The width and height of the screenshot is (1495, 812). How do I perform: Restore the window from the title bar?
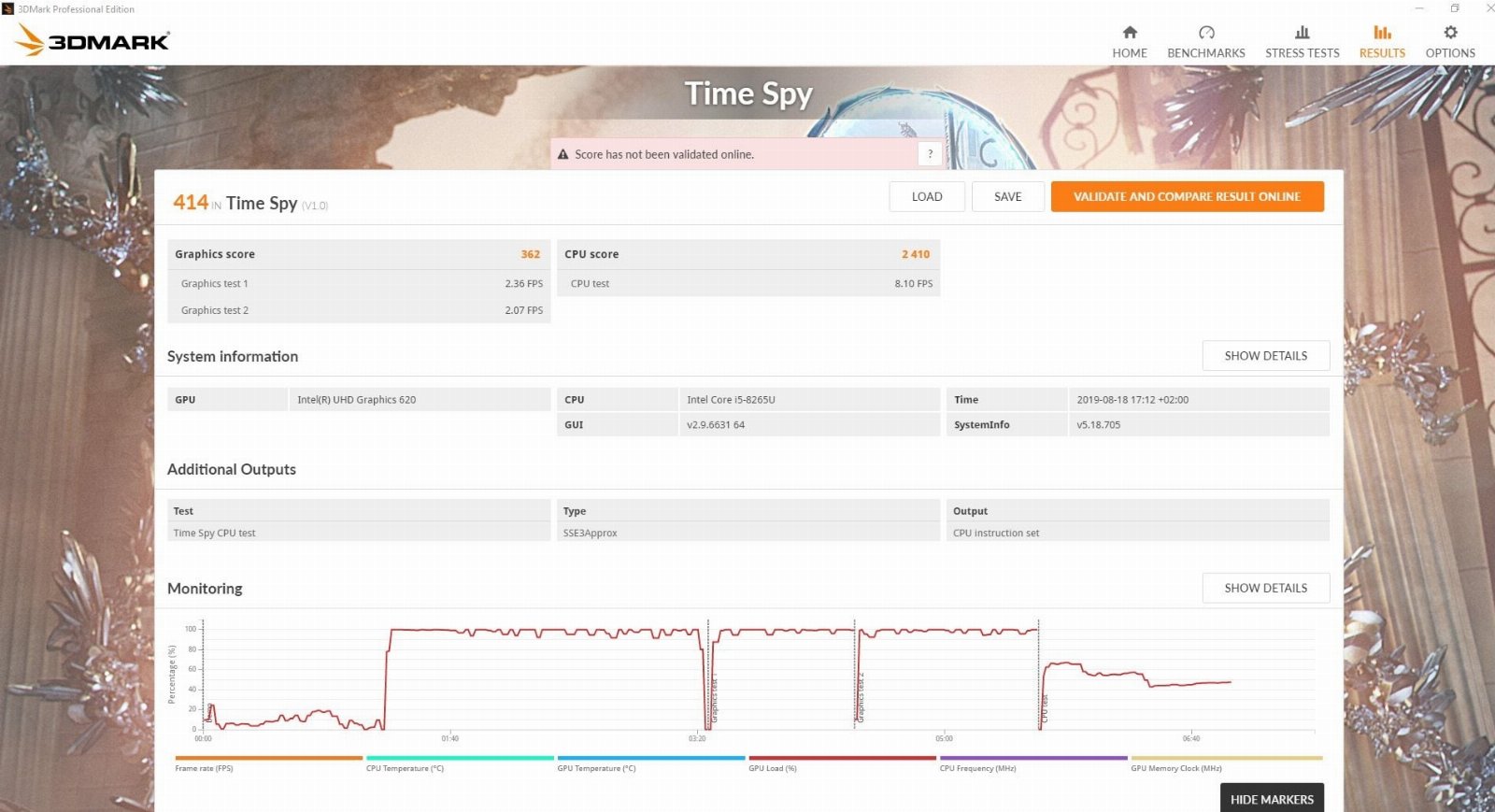1455,8
